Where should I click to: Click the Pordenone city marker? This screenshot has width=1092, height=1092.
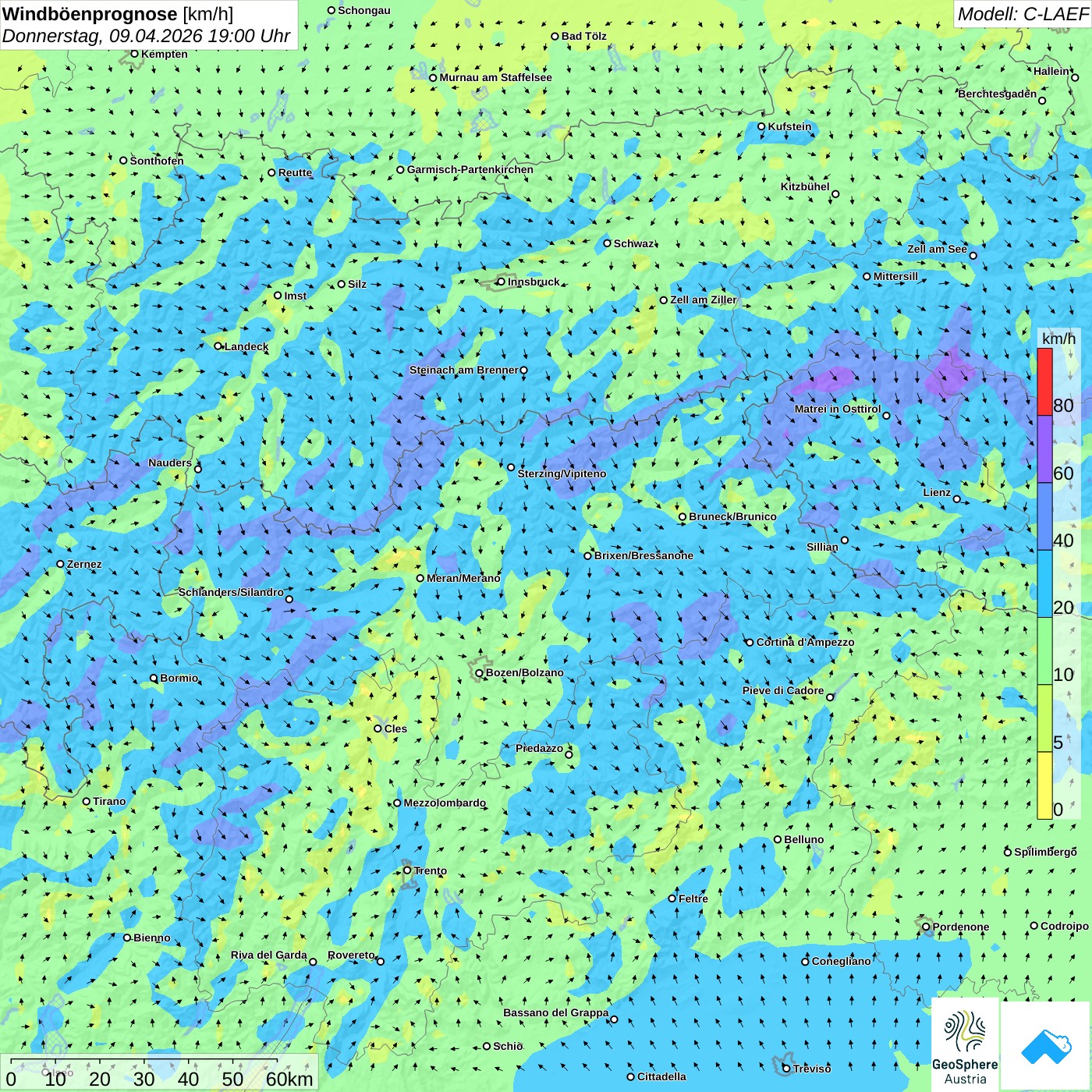click(x=926, y=927)
